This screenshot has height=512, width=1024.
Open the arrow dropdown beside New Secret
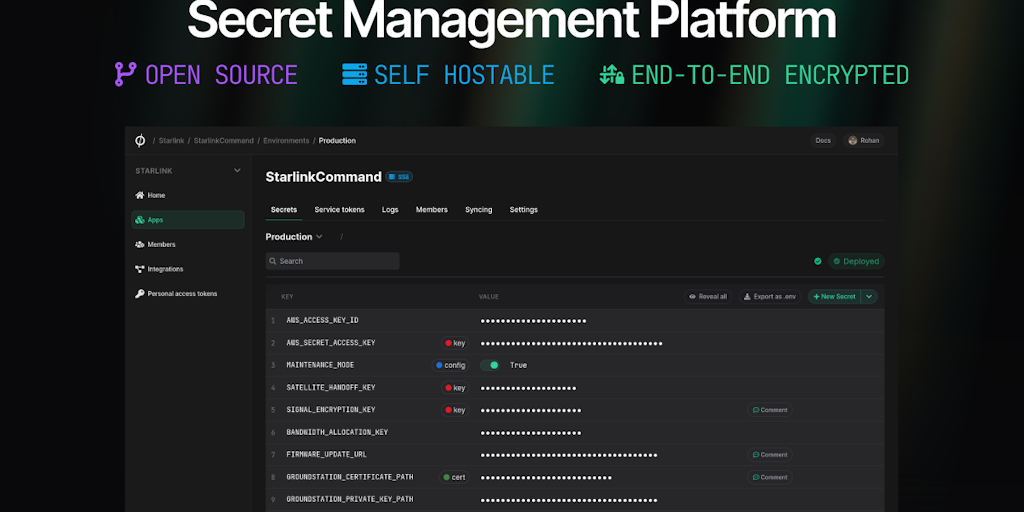(x=869, y=296)
